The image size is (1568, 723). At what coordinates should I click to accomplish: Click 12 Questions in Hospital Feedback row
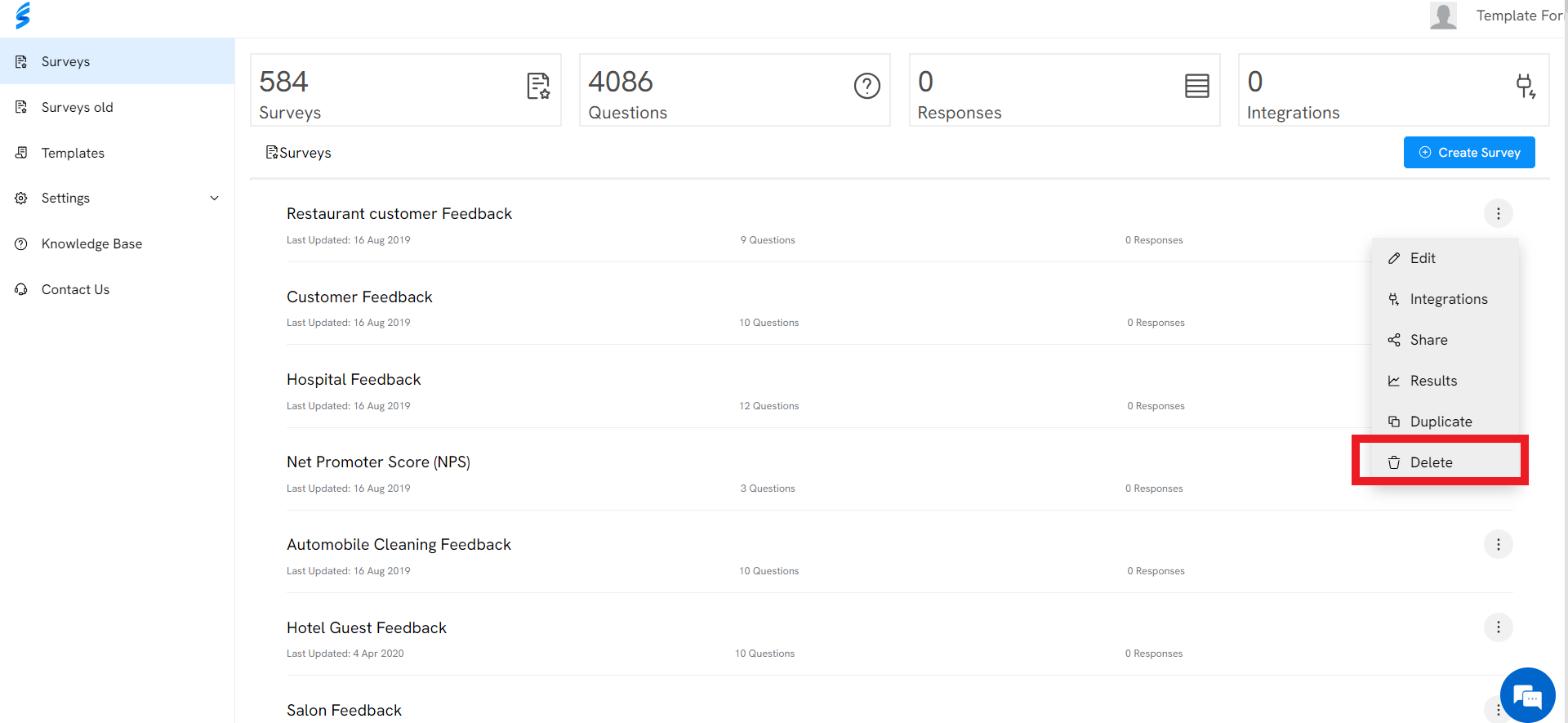click(769, 406)
